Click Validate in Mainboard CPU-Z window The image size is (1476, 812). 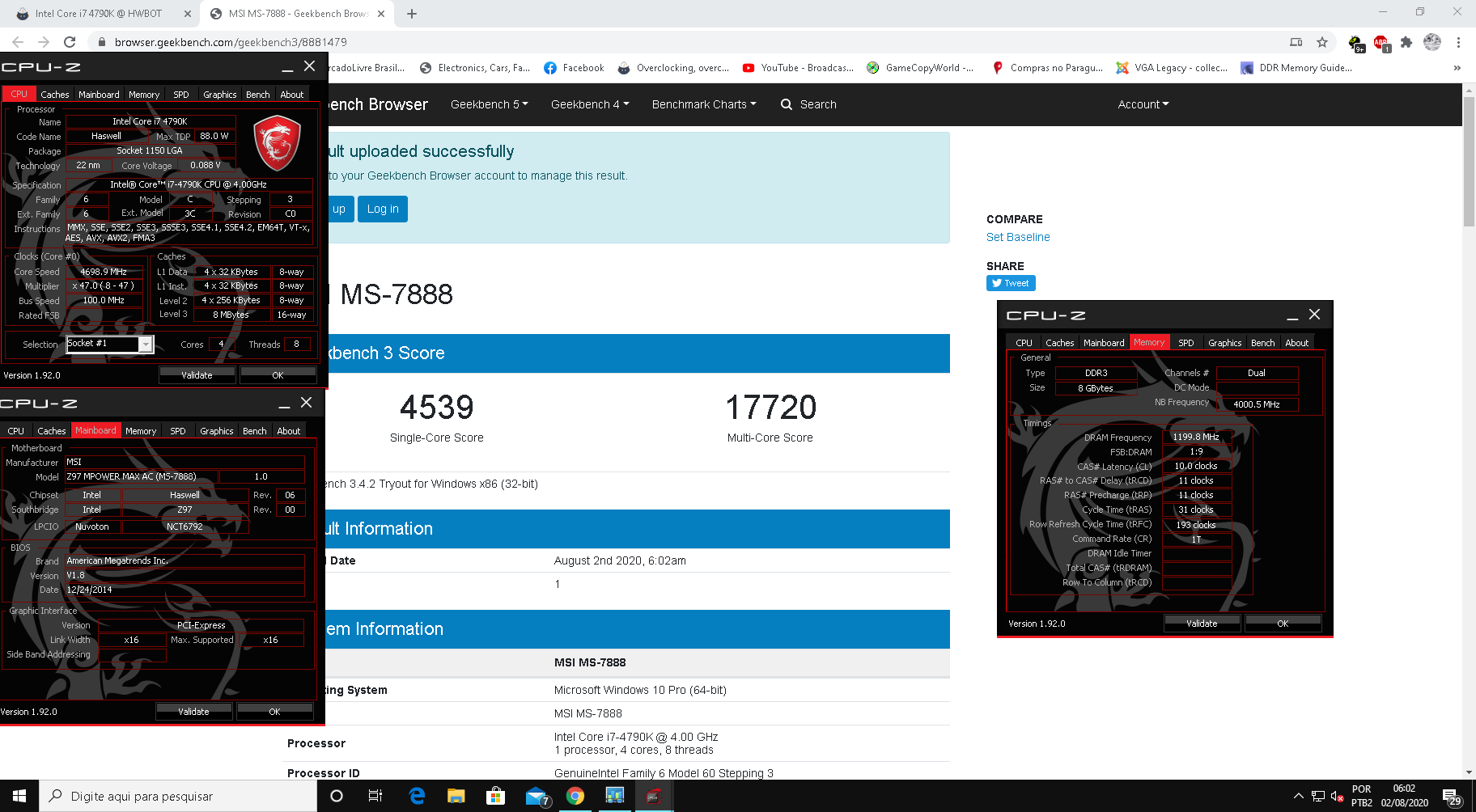point(193,712)
